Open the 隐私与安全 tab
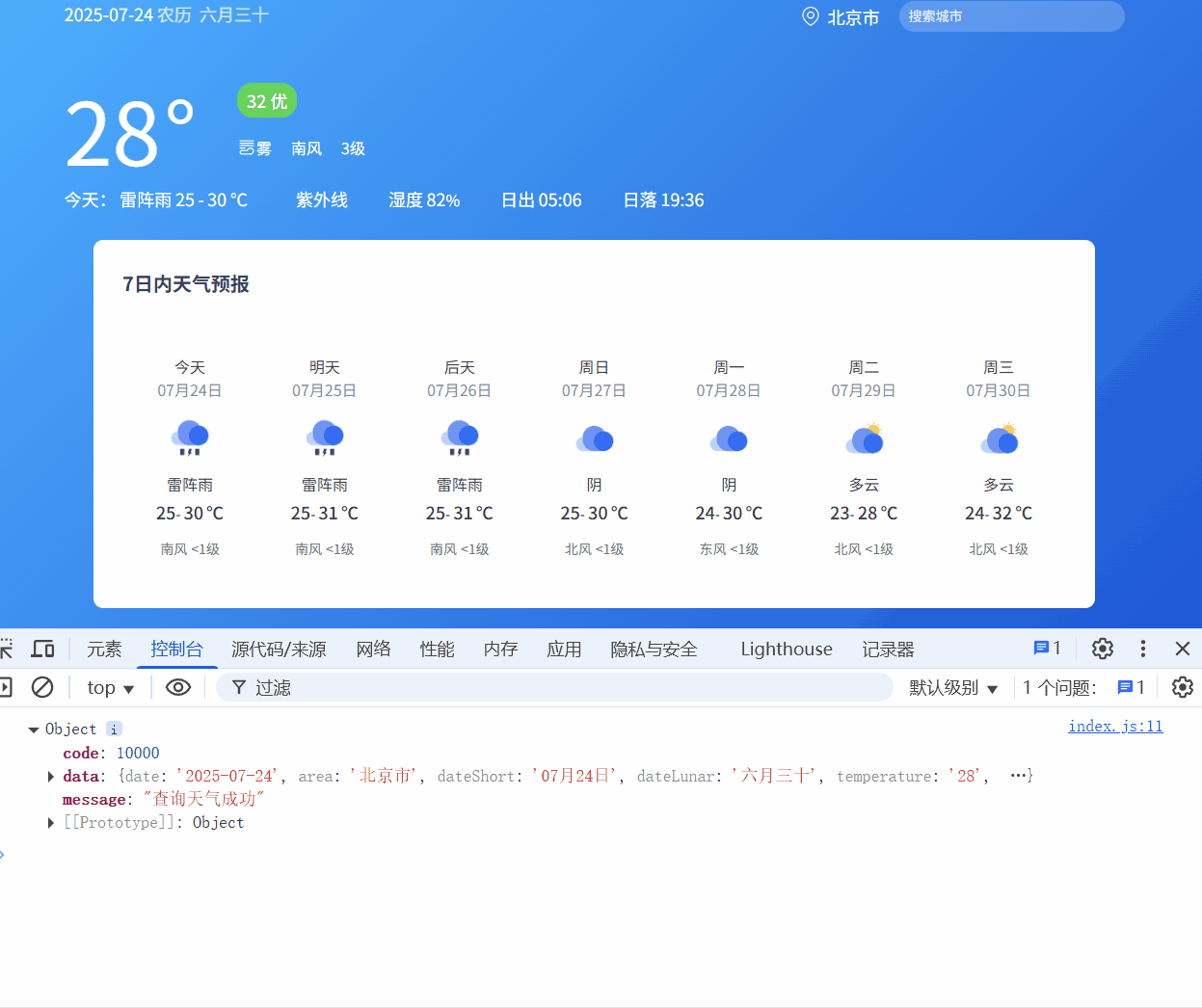 coord(654,650)
